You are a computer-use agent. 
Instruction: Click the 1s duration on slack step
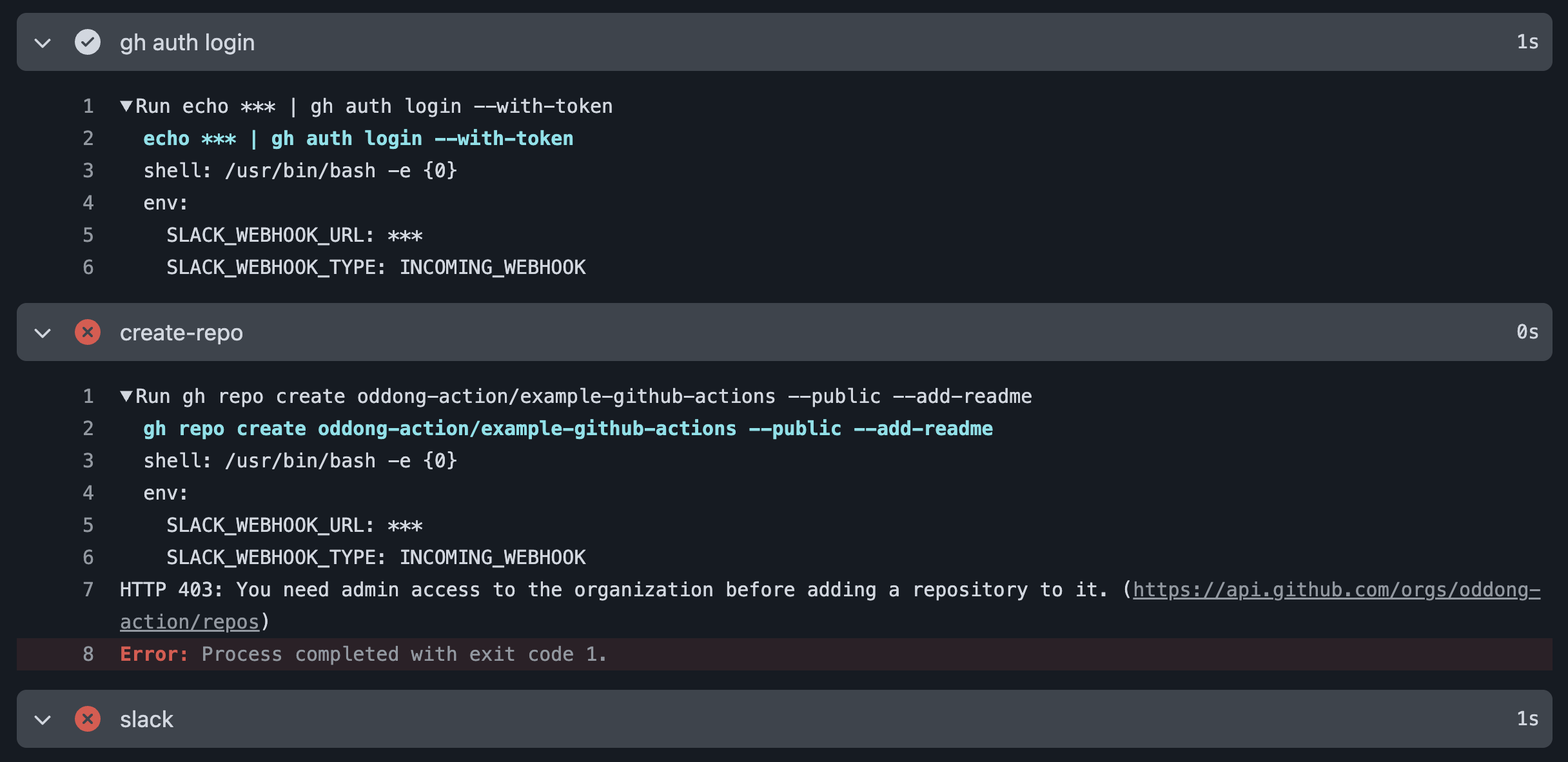click(x=1527, y=719)
